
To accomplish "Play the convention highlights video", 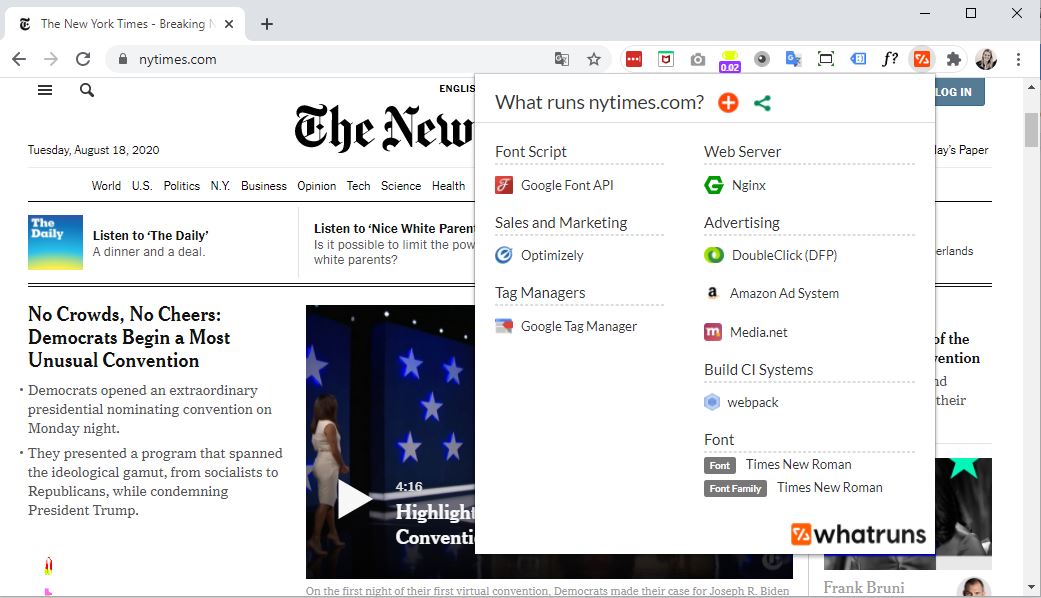I will [x=355, y=499].
